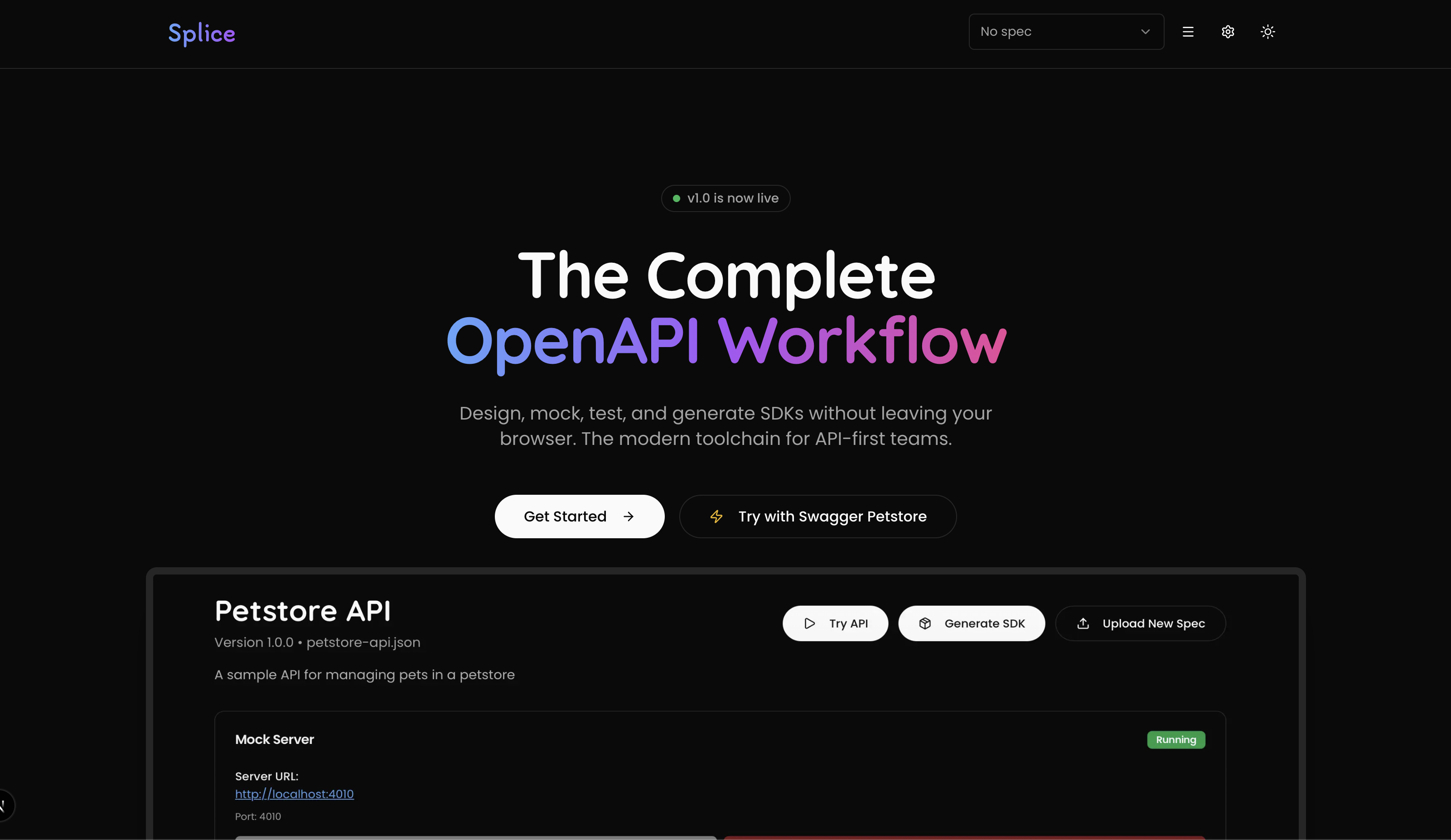This screenshot has width=1451, height=840.
Task: Click the Upload New Spec upload icon
Action: tap(1083, 623)
